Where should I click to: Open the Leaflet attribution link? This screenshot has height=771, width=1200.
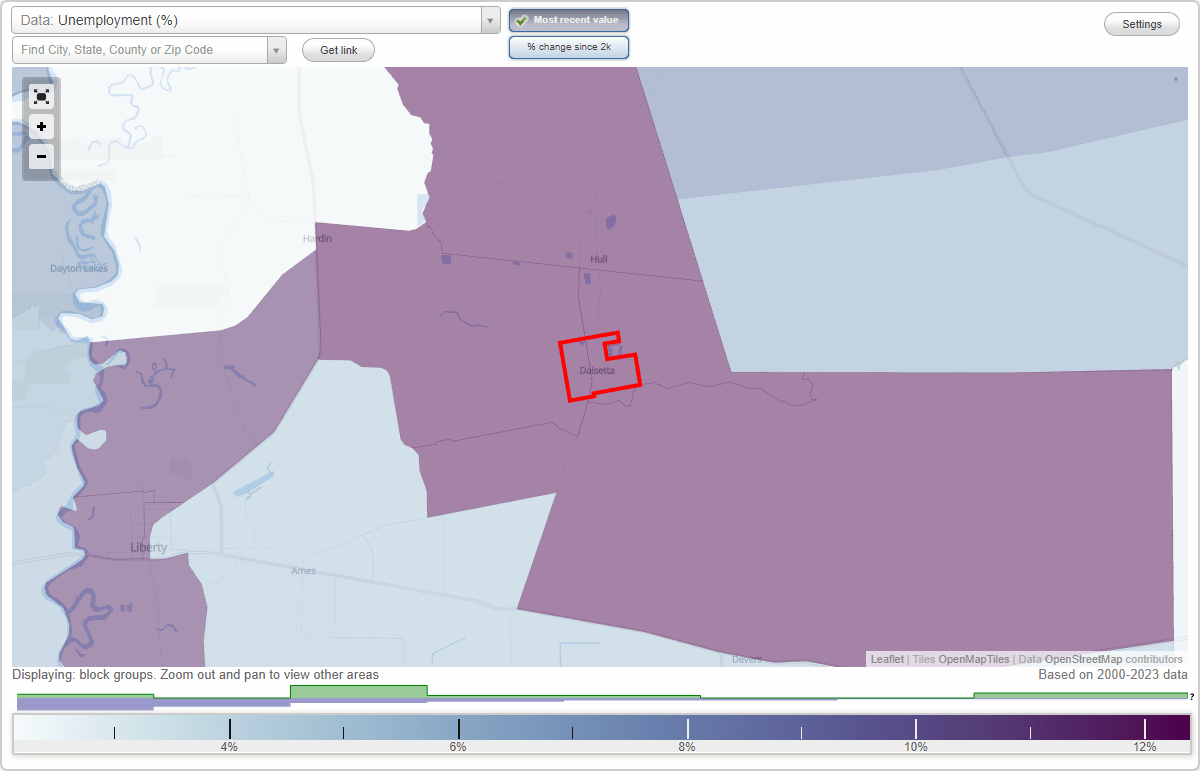886,659
